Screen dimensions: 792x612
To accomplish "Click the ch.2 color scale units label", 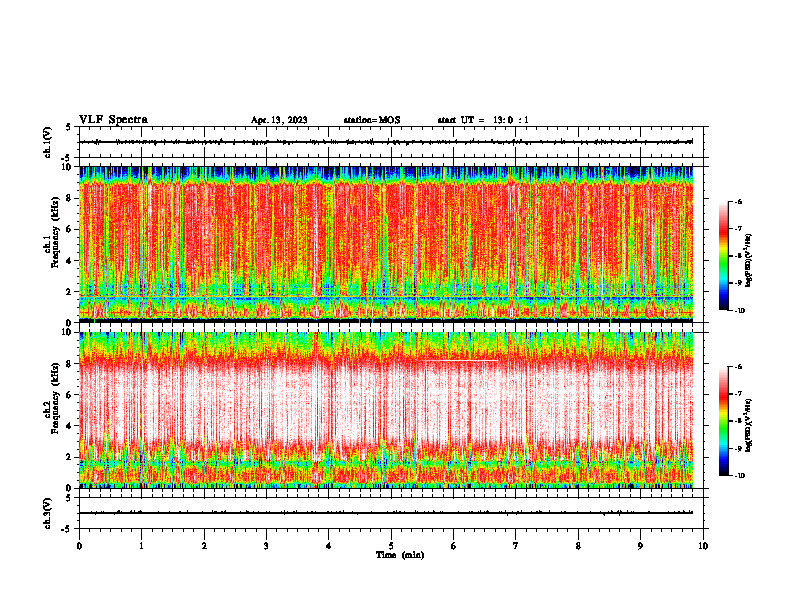I will click(x=749, y=425).
